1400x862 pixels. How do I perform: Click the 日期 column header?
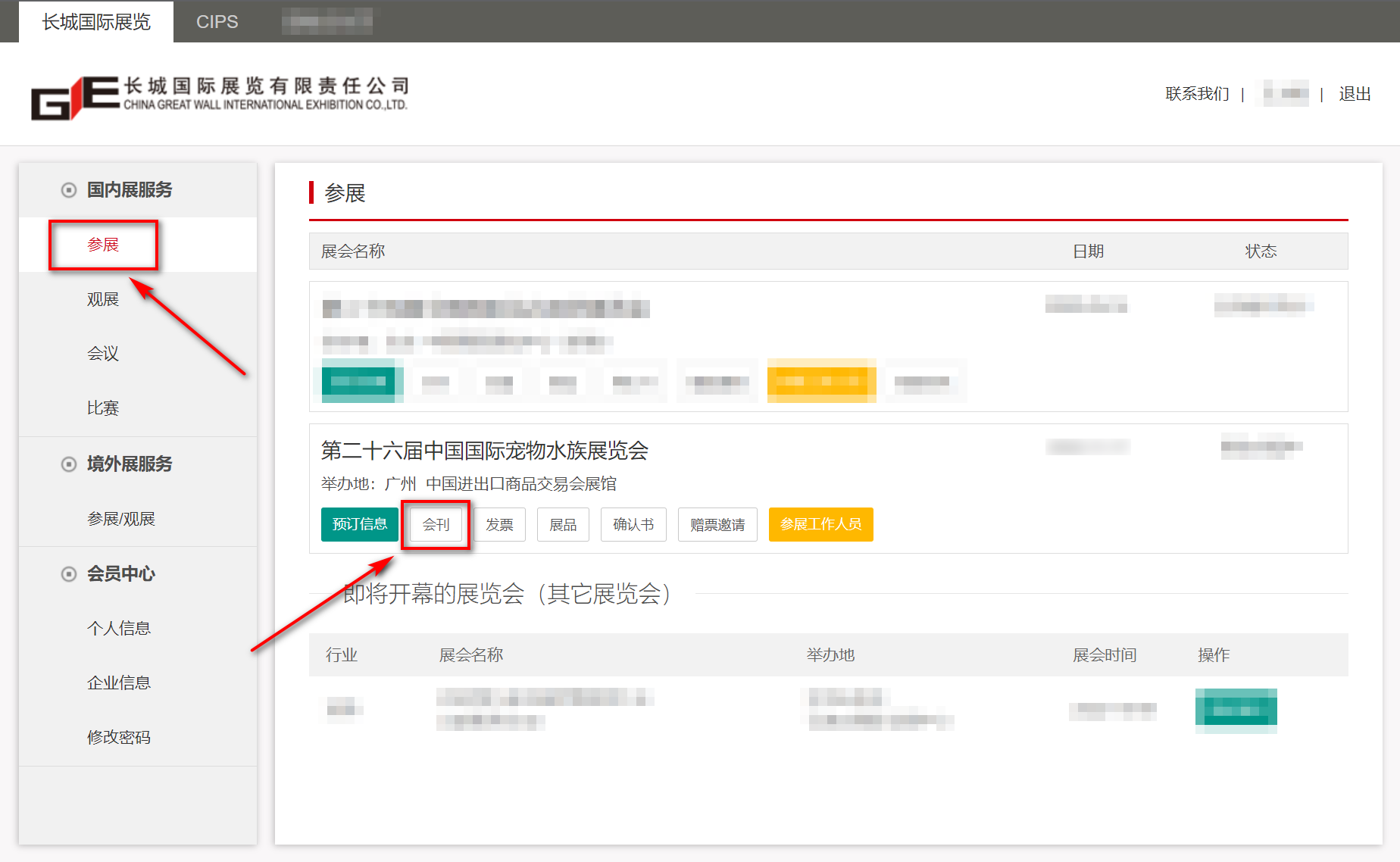point(1088,251)
